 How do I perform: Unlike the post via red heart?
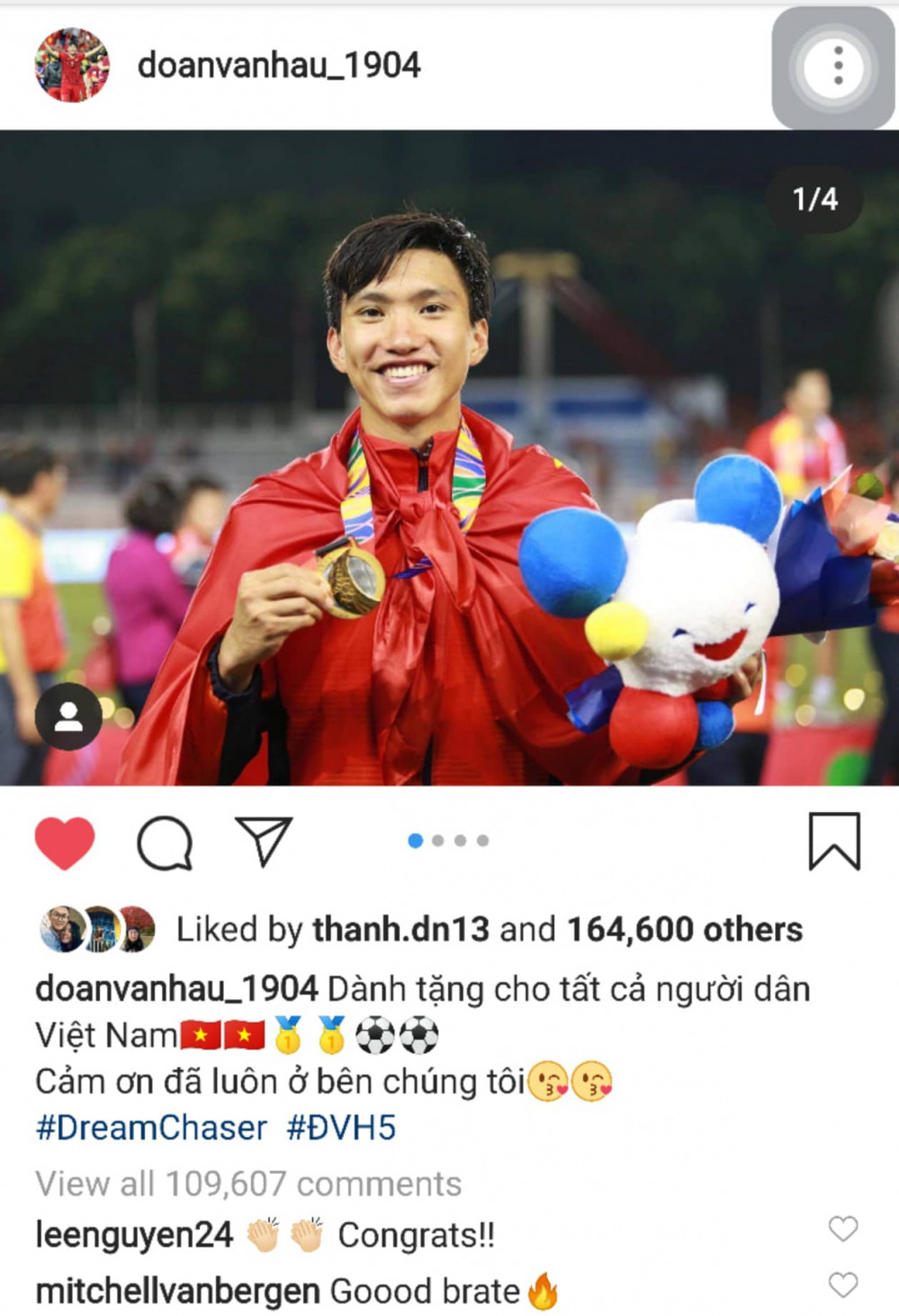(65, 843)
